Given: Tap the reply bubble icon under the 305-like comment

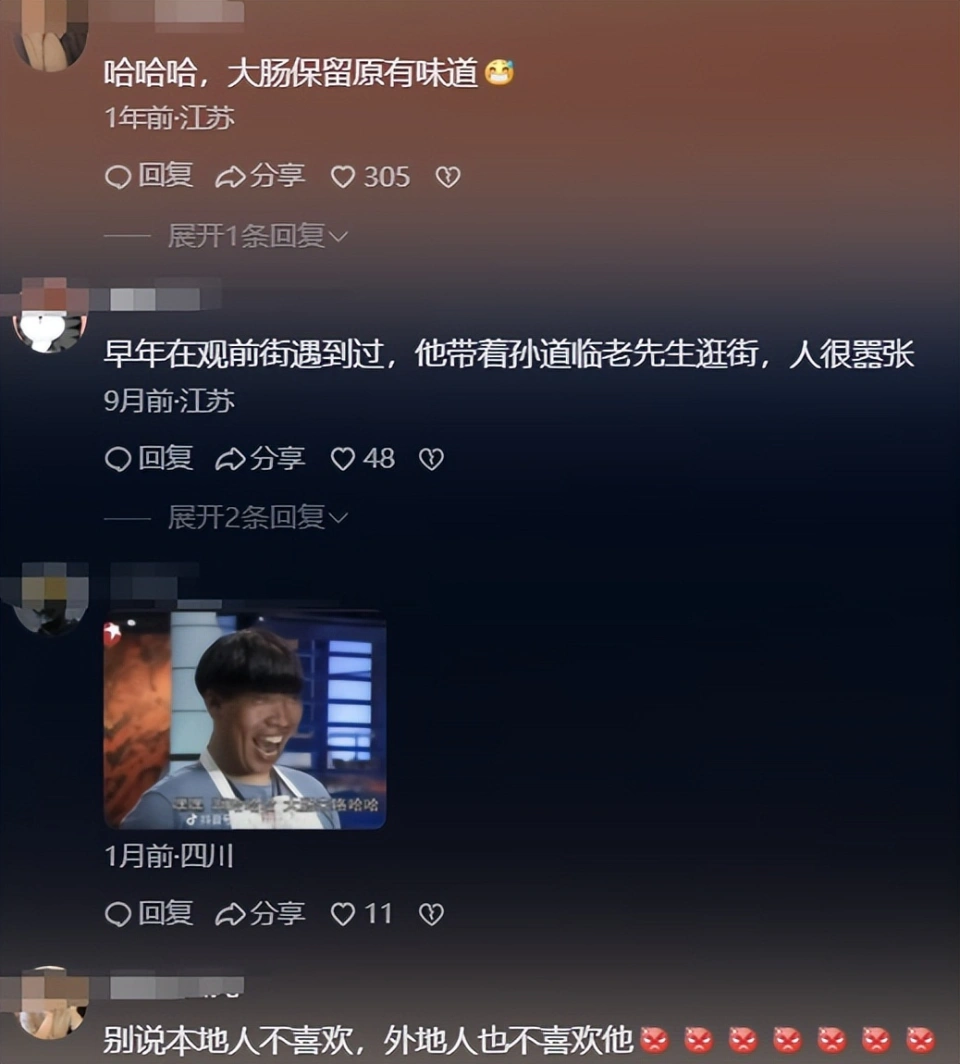Looking at the screenshot, I should (118, 177).
